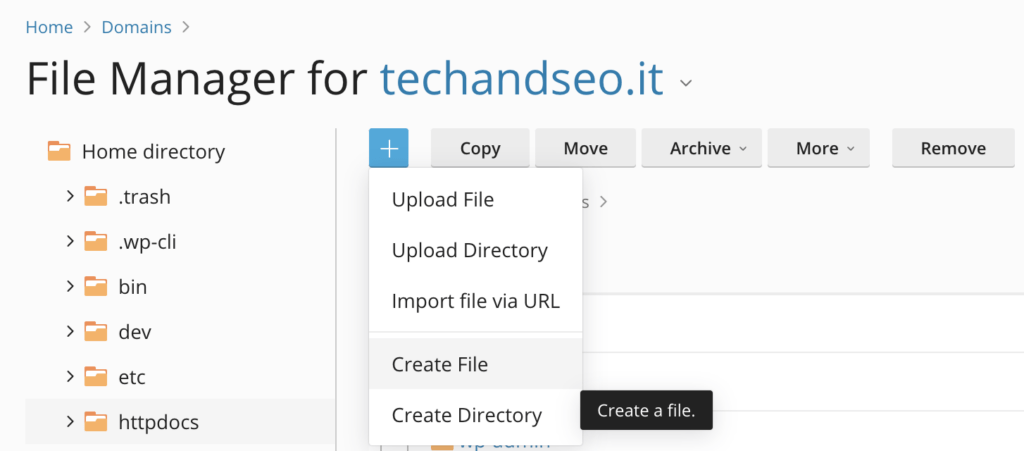Expand the bin tree node chevron

(x=71, y=287)
